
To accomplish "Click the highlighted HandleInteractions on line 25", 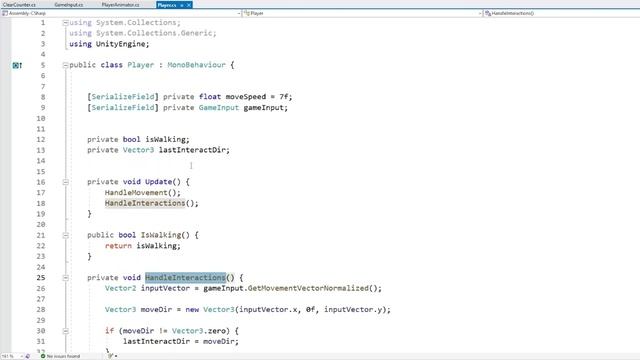I will (x=185, y=278).
